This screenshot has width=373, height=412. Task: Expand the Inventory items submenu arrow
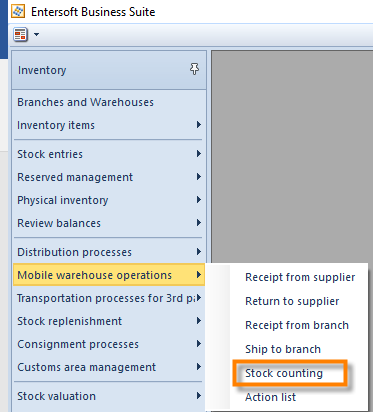point(199,125)
